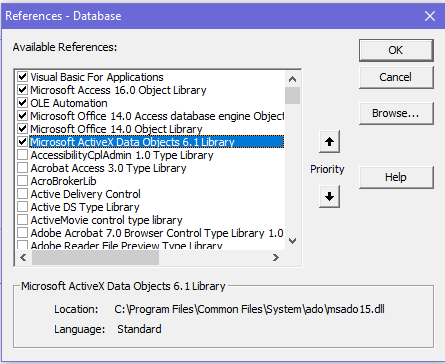
Task: Click the list's scroll up arrow
Action: [292, 79]
